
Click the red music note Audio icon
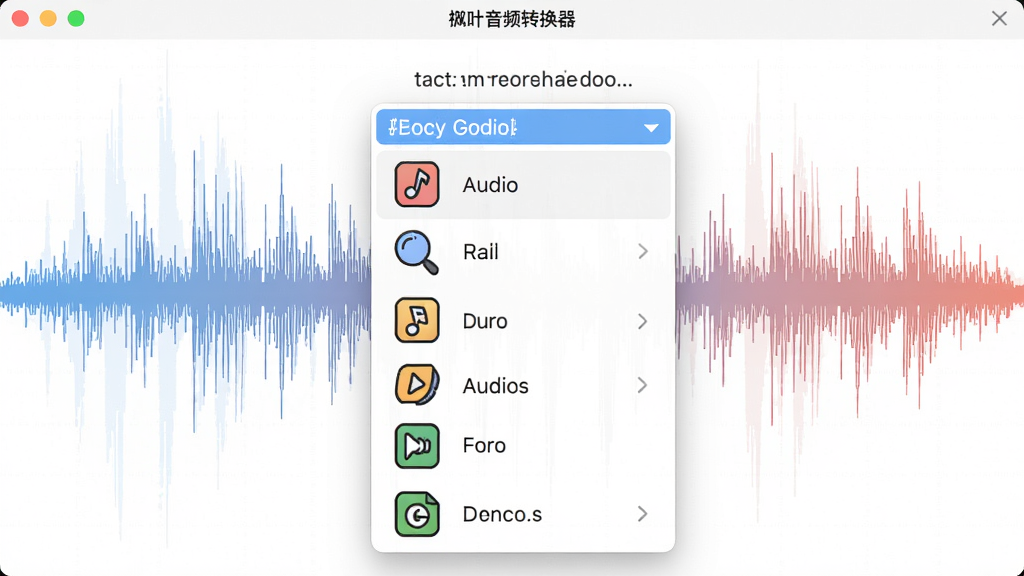[x=417, y=184]
